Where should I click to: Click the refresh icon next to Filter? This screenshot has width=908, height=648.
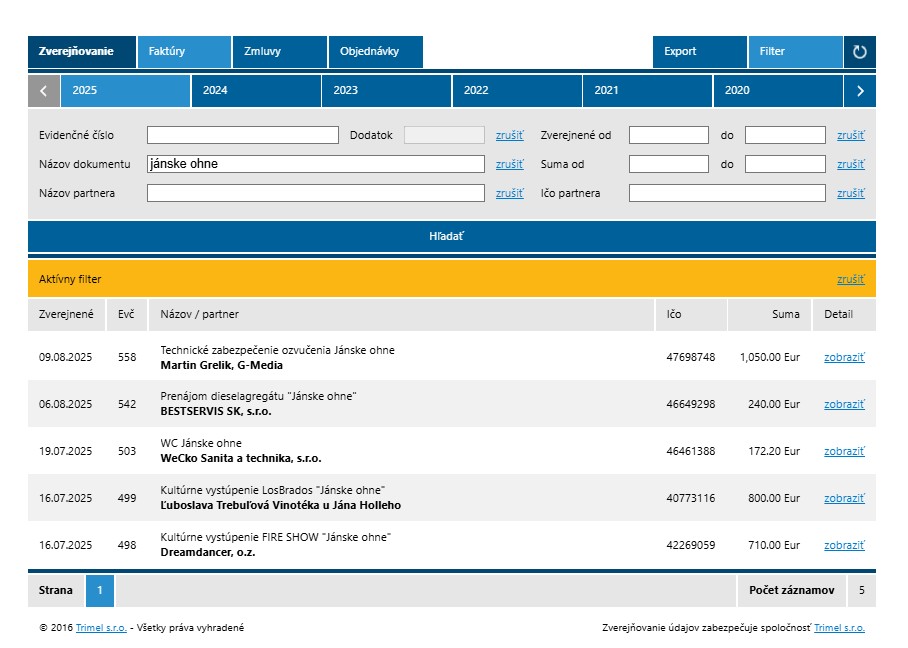859,52
